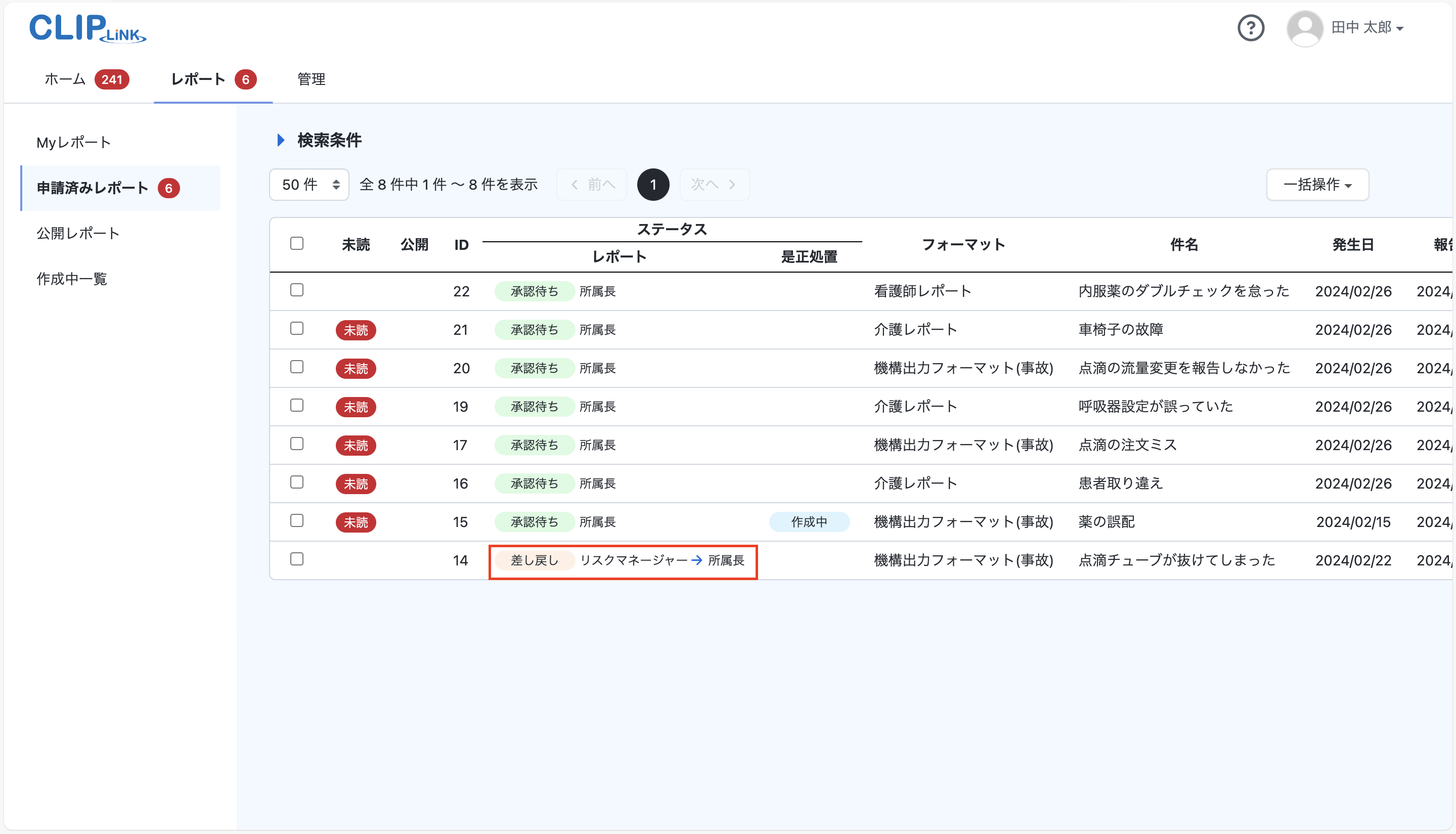Viewport: 1456px width, 834px height.
Task: Check the select-all checkbox in table header
Action: (297, 243)
